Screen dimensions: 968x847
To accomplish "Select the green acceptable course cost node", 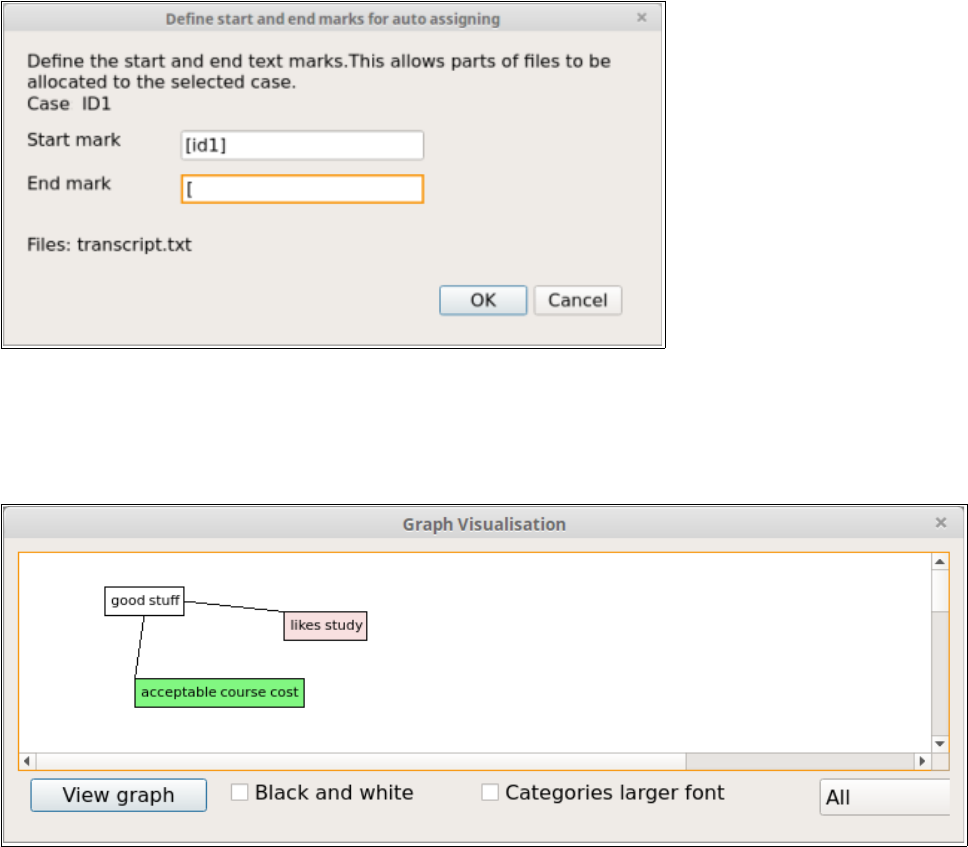I will [x=219, y=692].
